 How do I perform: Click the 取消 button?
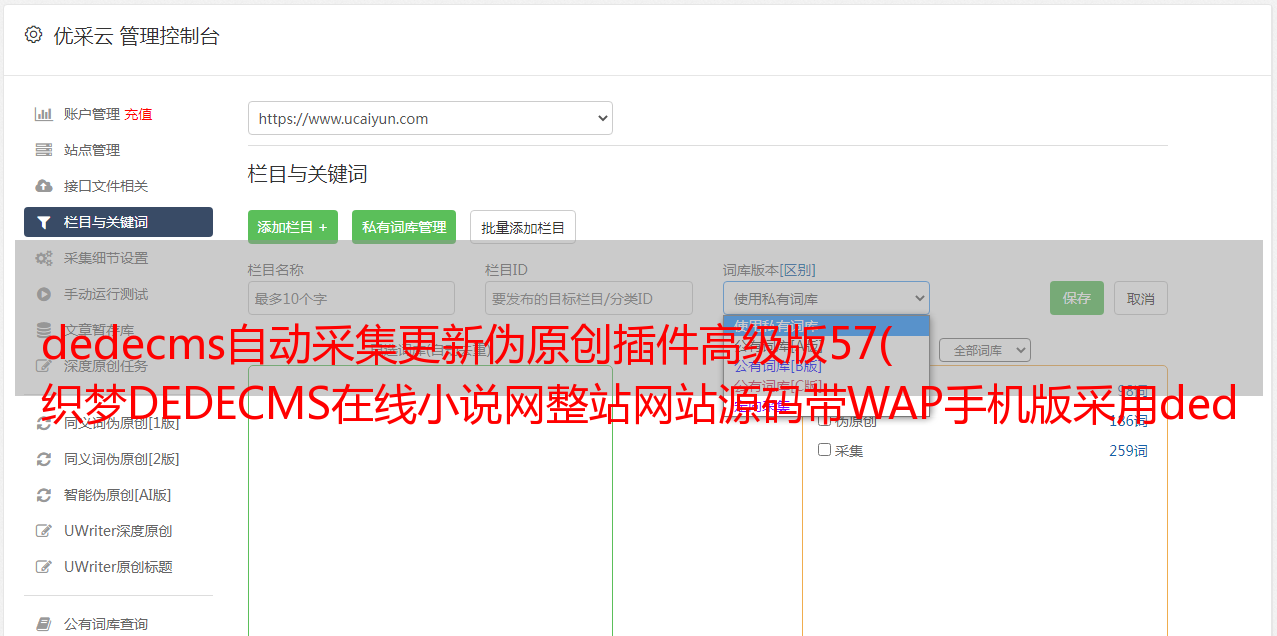click(x=1141, y=298)
